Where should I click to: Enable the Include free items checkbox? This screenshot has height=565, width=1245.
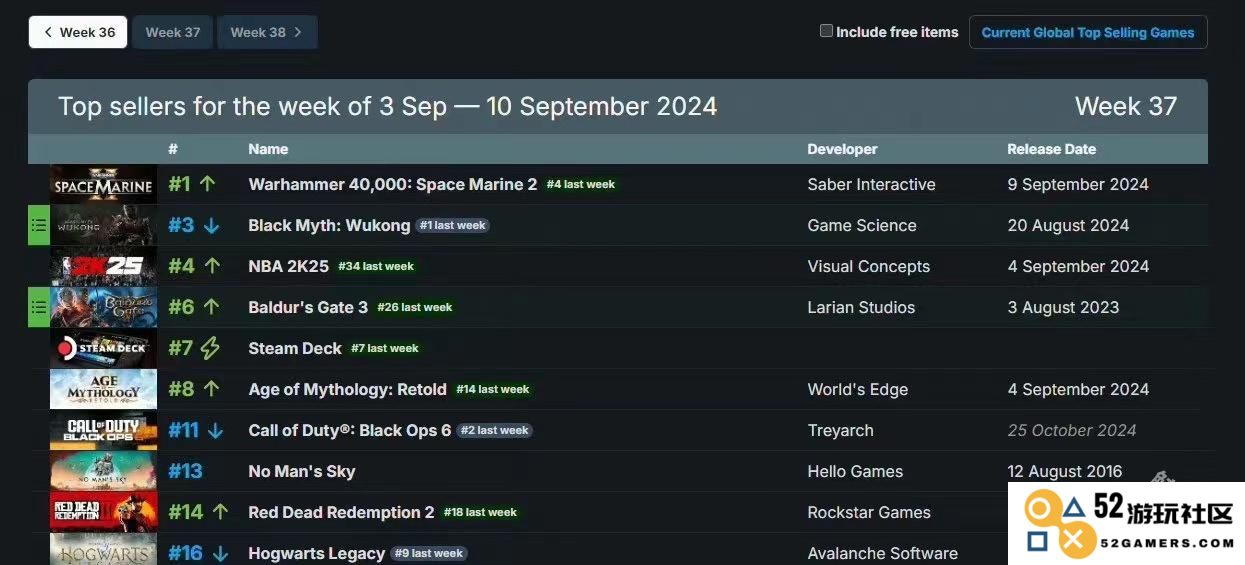coord(826,31)
